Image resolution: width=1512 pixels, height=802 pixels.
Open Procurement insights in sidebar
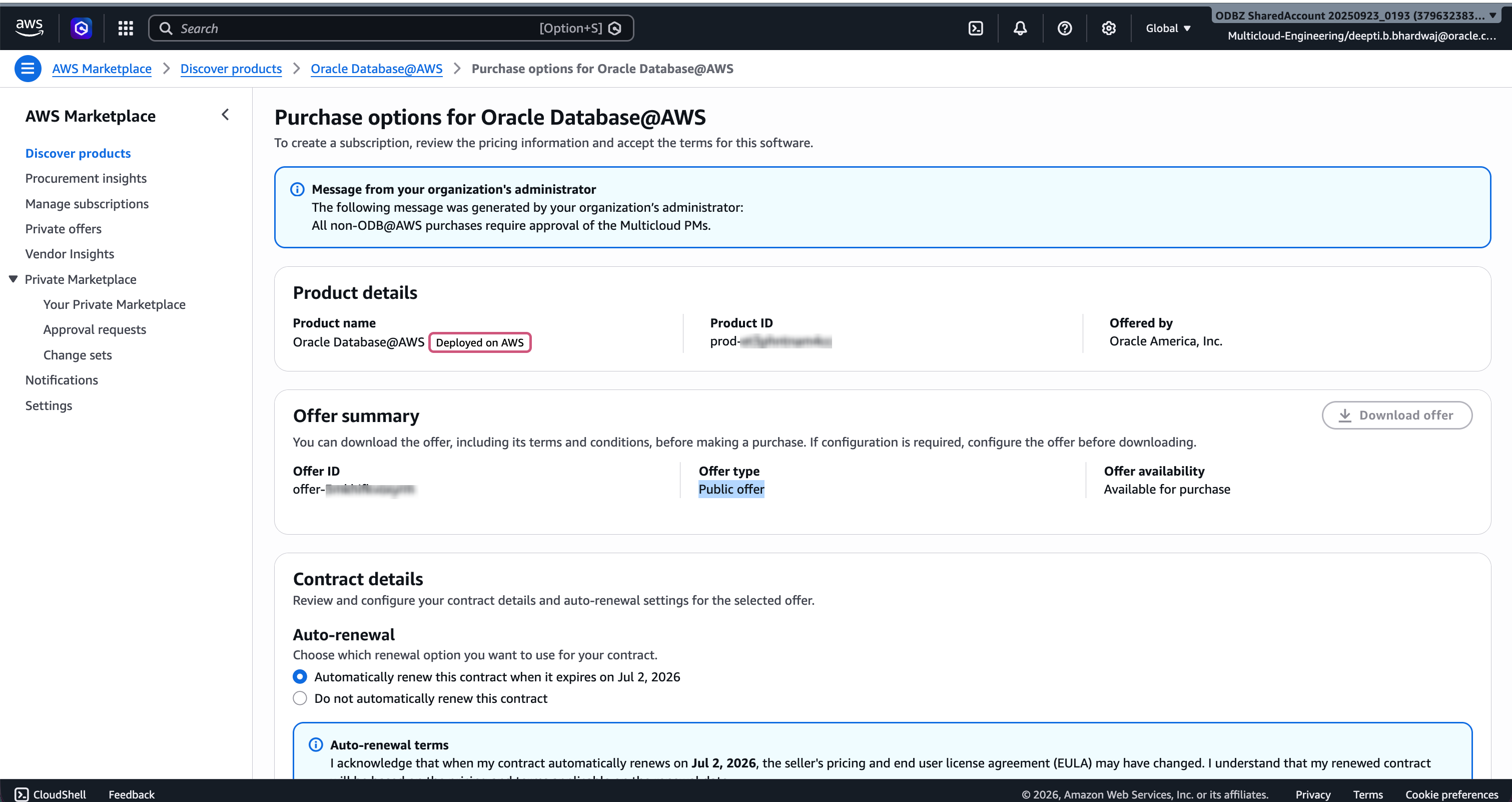[86, 178]
